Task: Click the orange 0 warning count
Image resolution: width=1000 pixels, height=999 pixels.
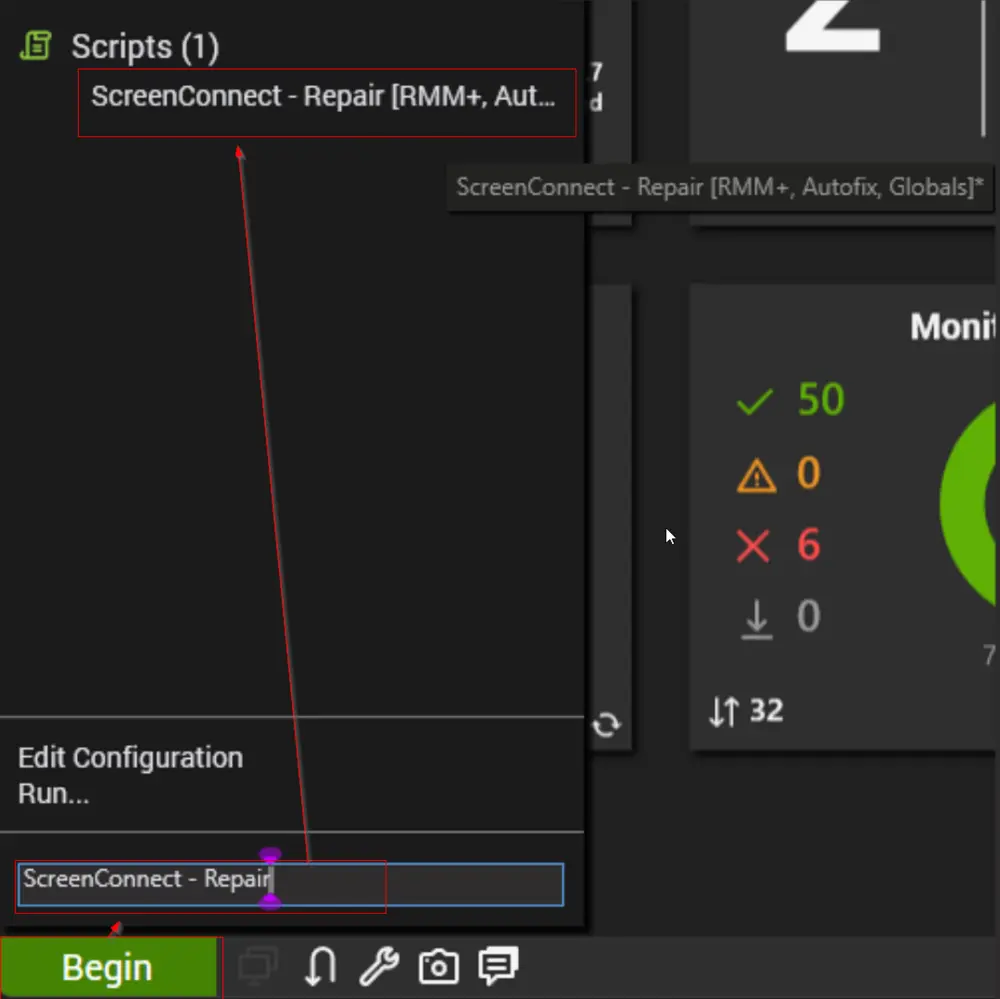Action: pos(809,473)
